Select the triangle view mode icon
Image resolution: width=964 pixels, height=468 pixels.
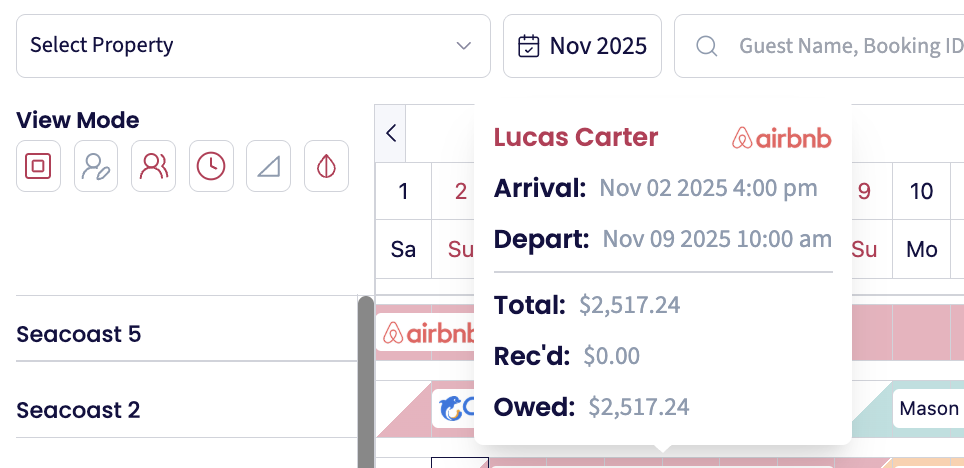click(x=268, y=166)
